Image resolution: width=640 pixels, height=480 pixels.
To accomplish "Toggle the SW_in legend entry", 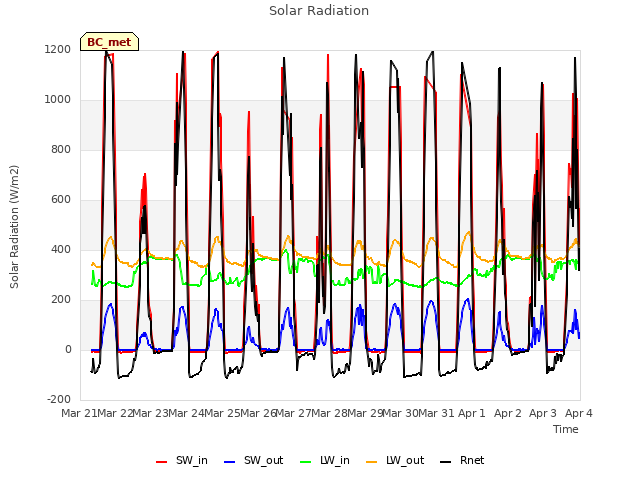I will [182, 460].
